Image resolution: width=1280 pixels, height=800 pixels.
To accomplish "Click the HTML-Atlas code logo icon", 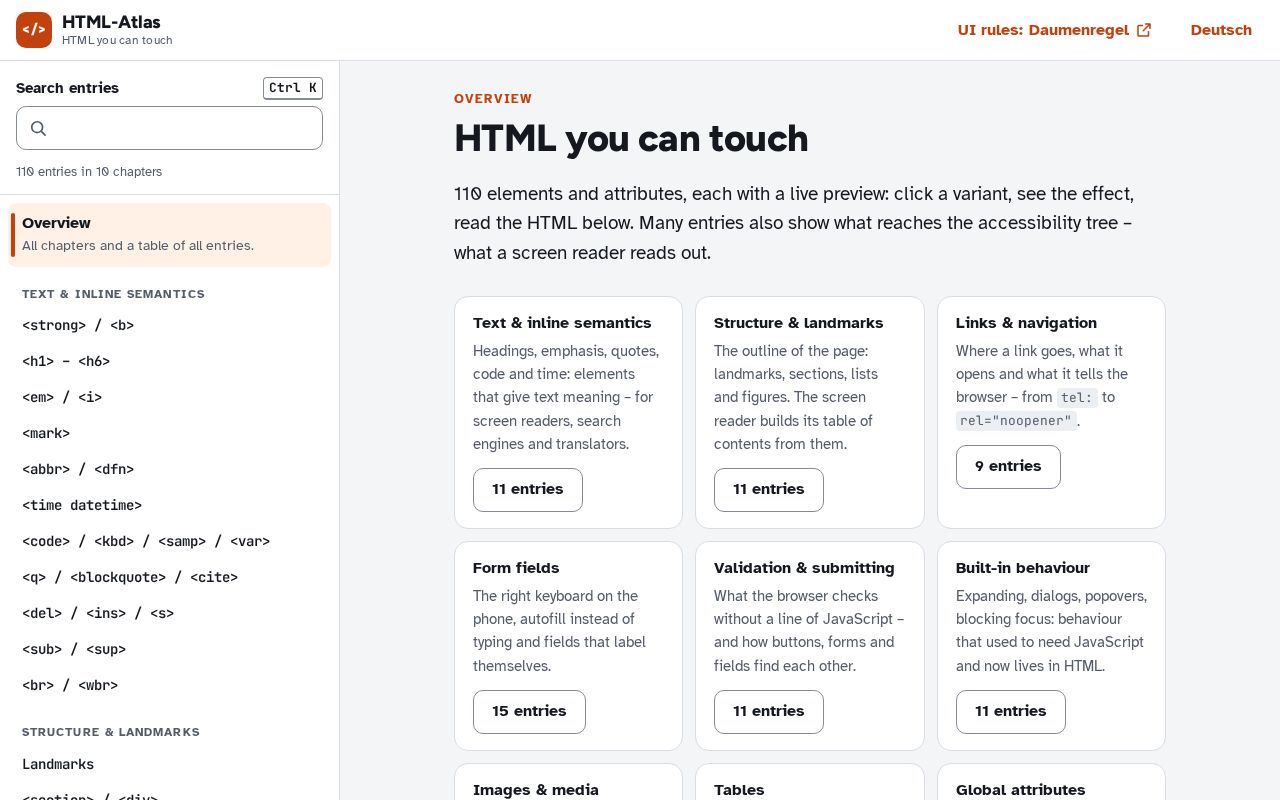I will point(34,30).
